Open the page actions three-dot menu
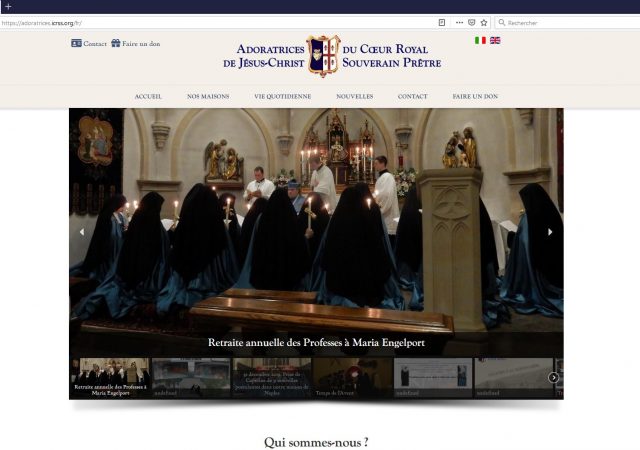This screenshot has height=450, width=640. (x=458, y=22)
